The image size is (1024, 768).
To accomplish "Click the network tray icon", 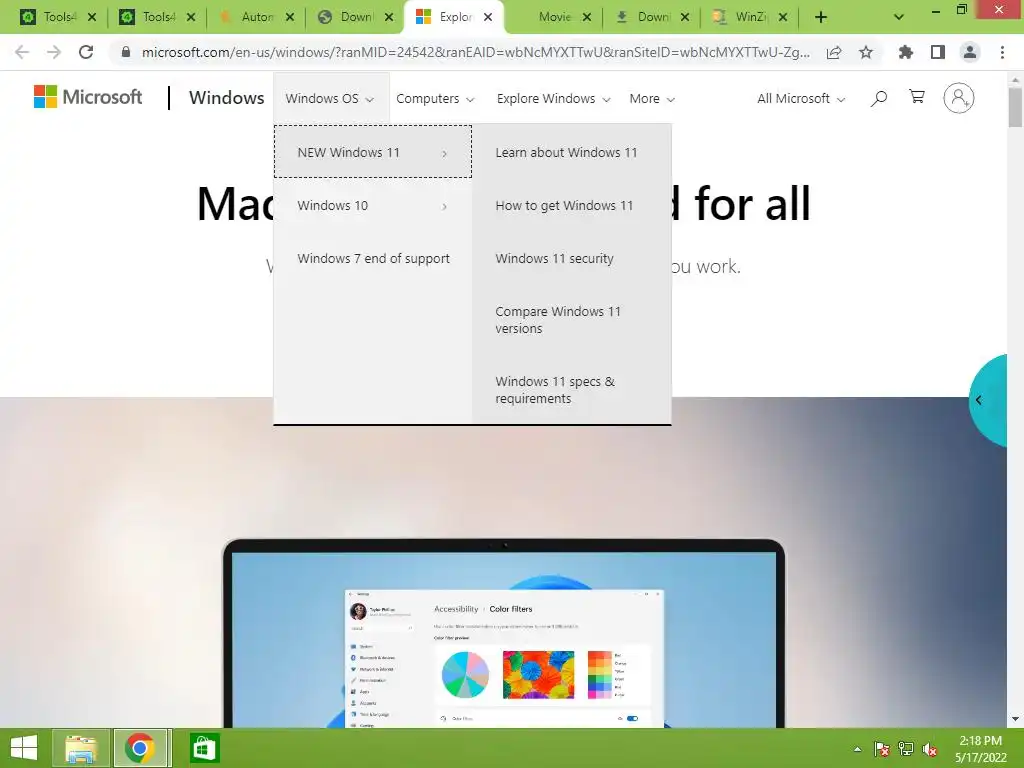I will 906,749.
